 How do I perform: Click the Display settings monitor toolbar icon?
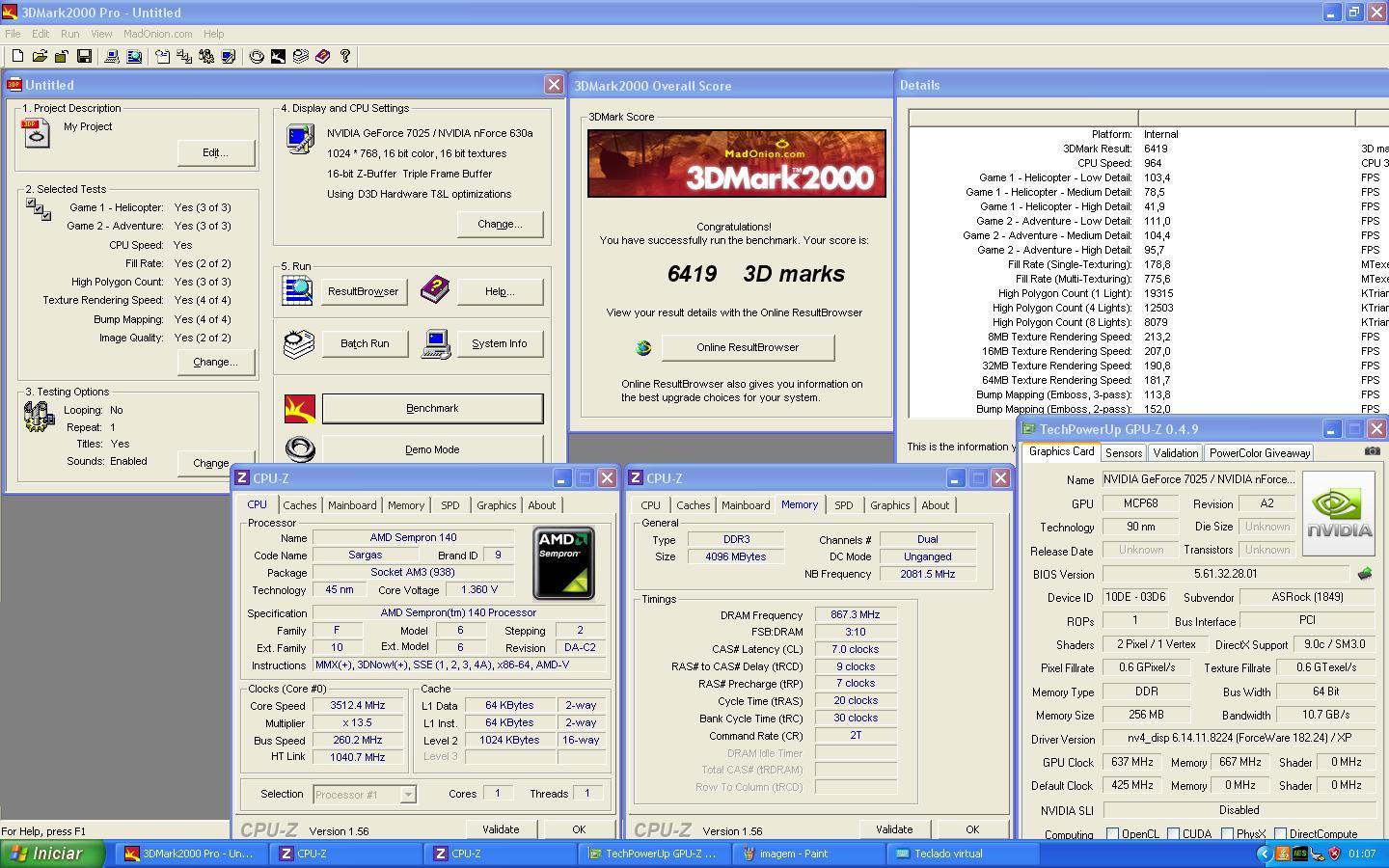(x=229, y=57)
